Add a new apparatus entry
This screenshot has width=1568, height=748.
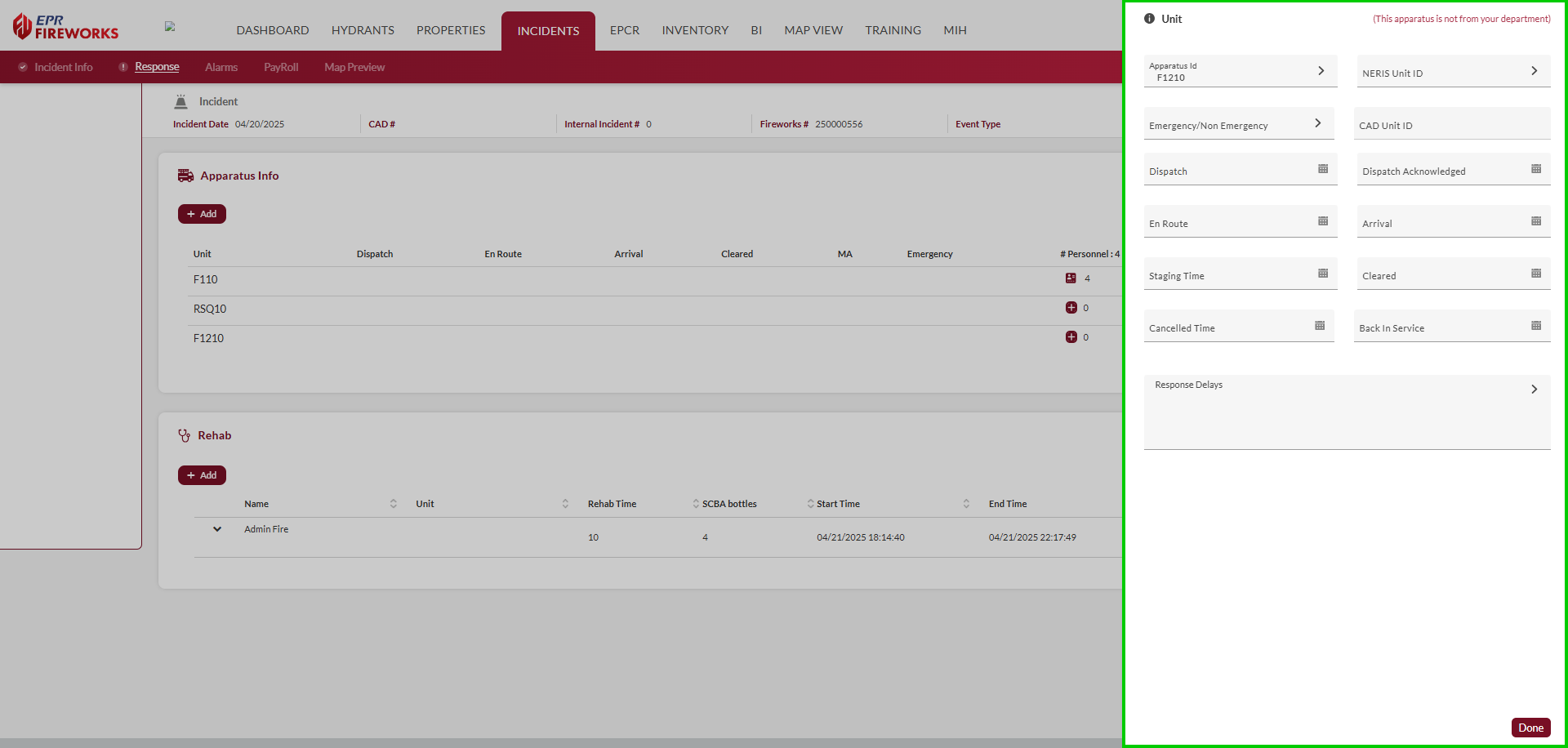(x=202, y=214)
